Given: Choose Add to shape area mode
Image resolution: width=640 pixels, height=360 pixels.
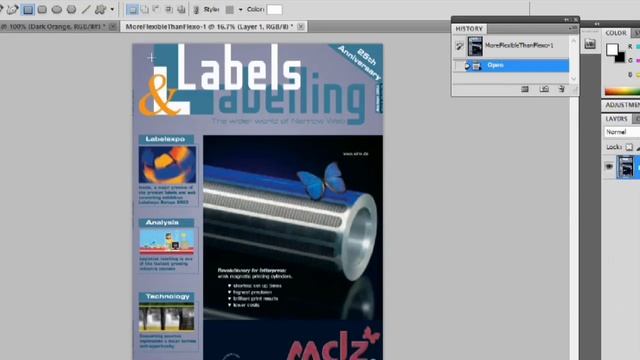Looking at the screenshot, I should coord(144,9).
